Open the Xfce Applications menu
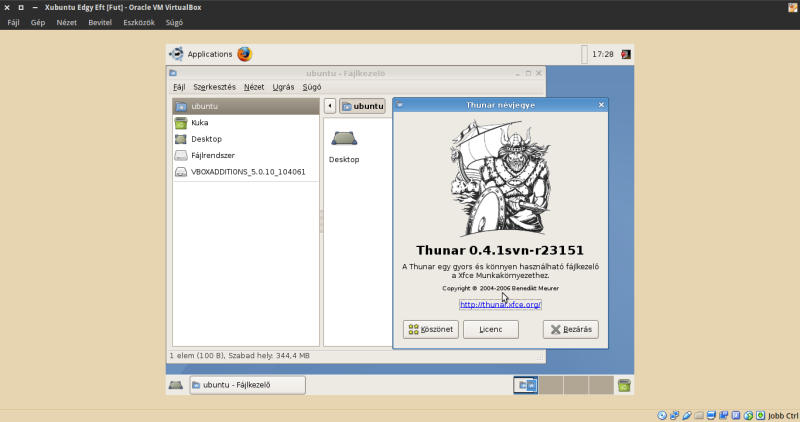The image size is (800, 422). pyautogui.click(x=200, y=54)
